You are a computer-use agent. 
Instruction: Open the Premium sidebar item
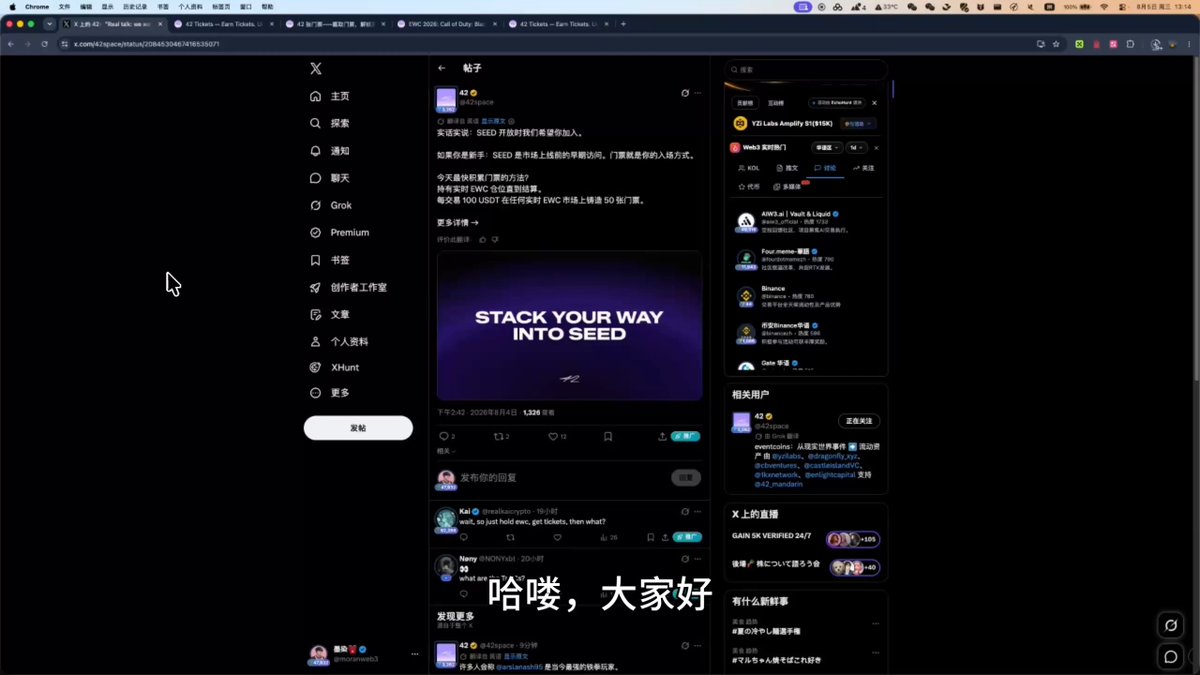click(x=340, y=232)
